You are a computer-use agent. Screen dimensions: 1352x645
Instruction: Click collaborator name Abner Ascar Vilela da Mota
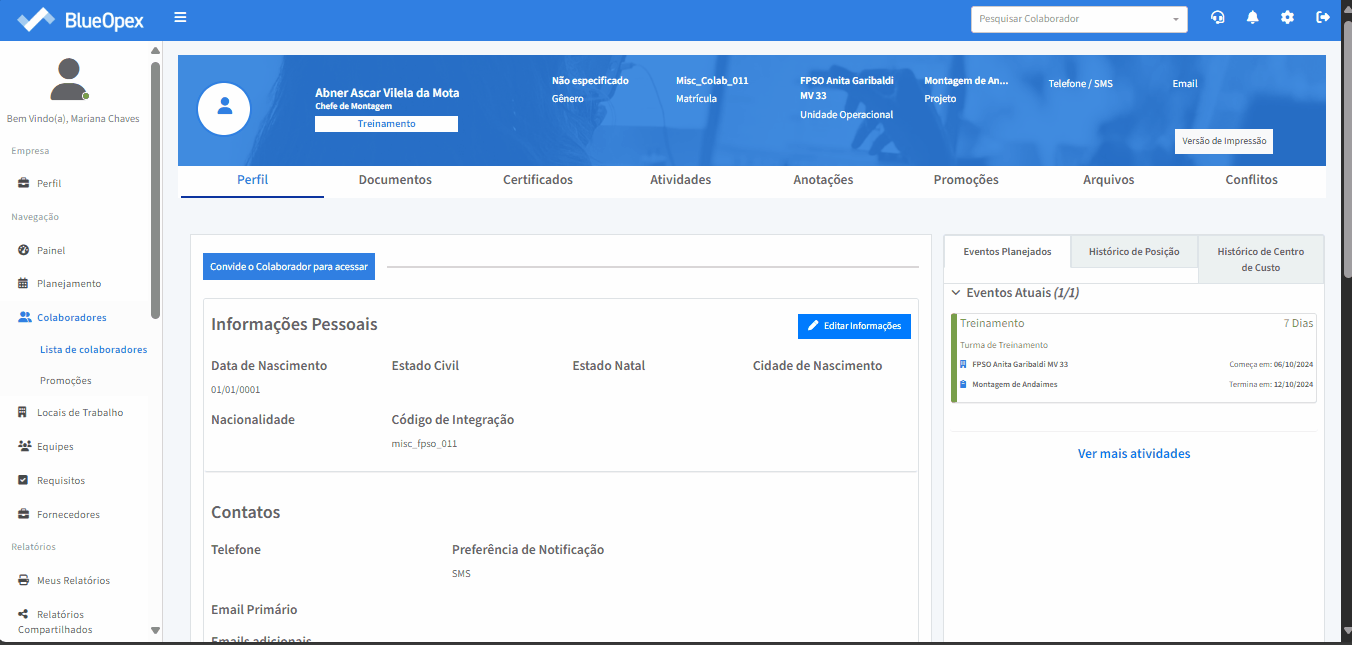tap(387, 93)
